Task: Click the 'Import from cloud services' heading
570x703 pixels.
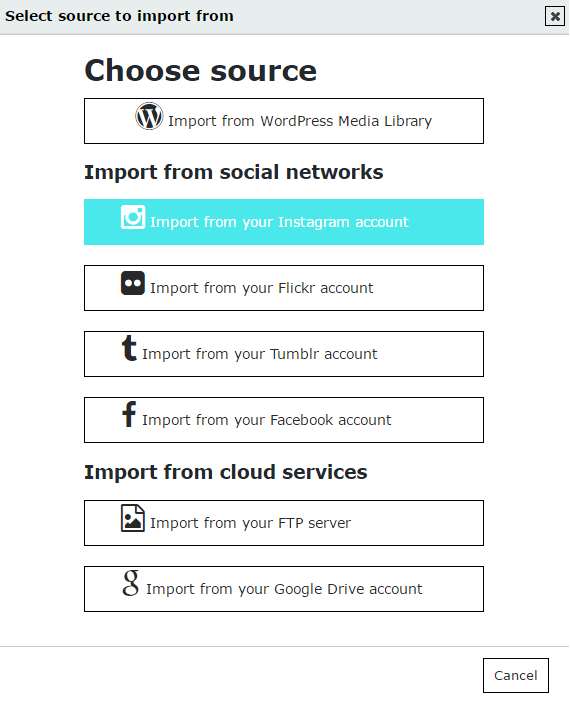Action: point(226,472)
